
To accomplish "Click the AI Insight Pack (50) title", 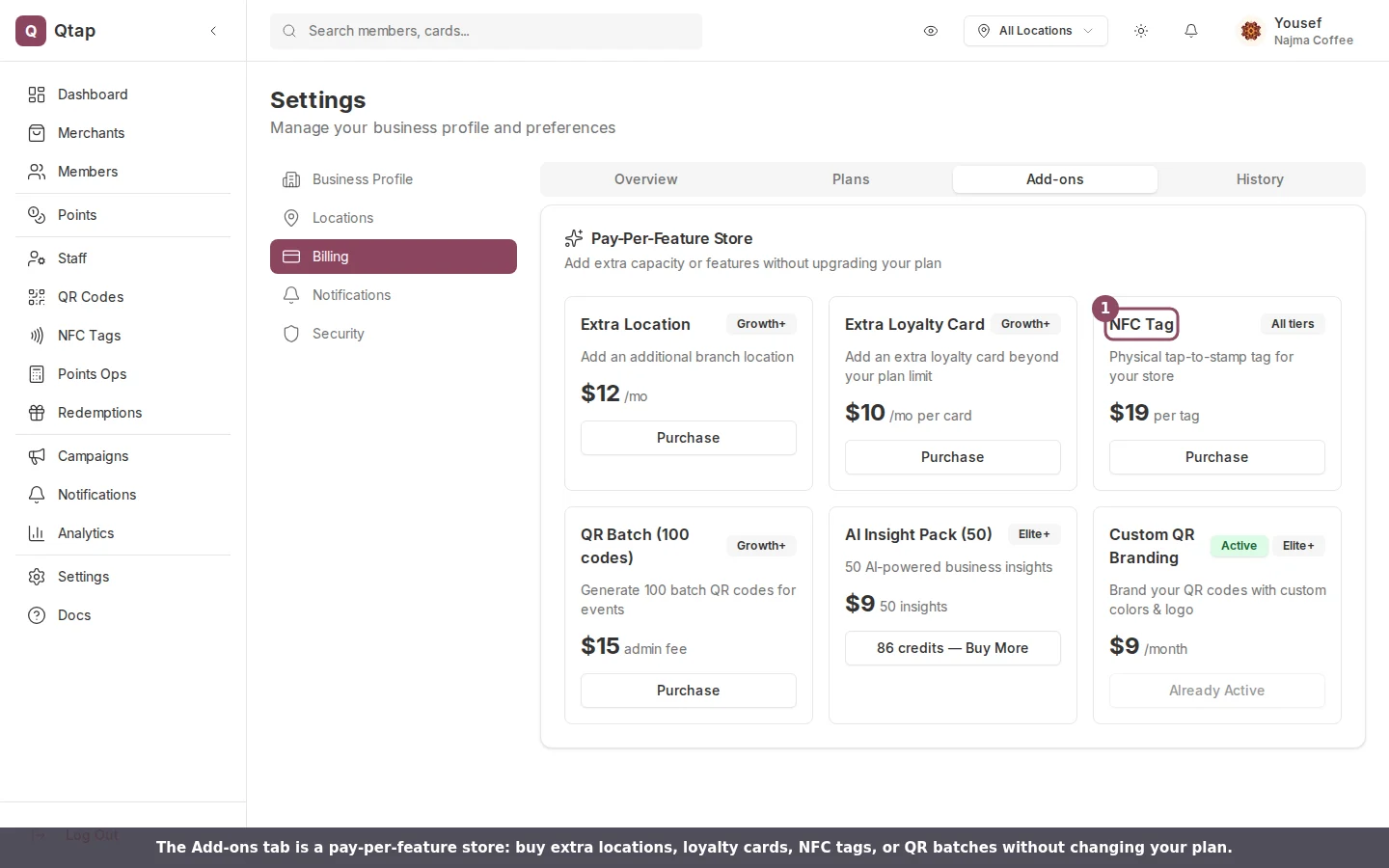I will click(918, 534).
